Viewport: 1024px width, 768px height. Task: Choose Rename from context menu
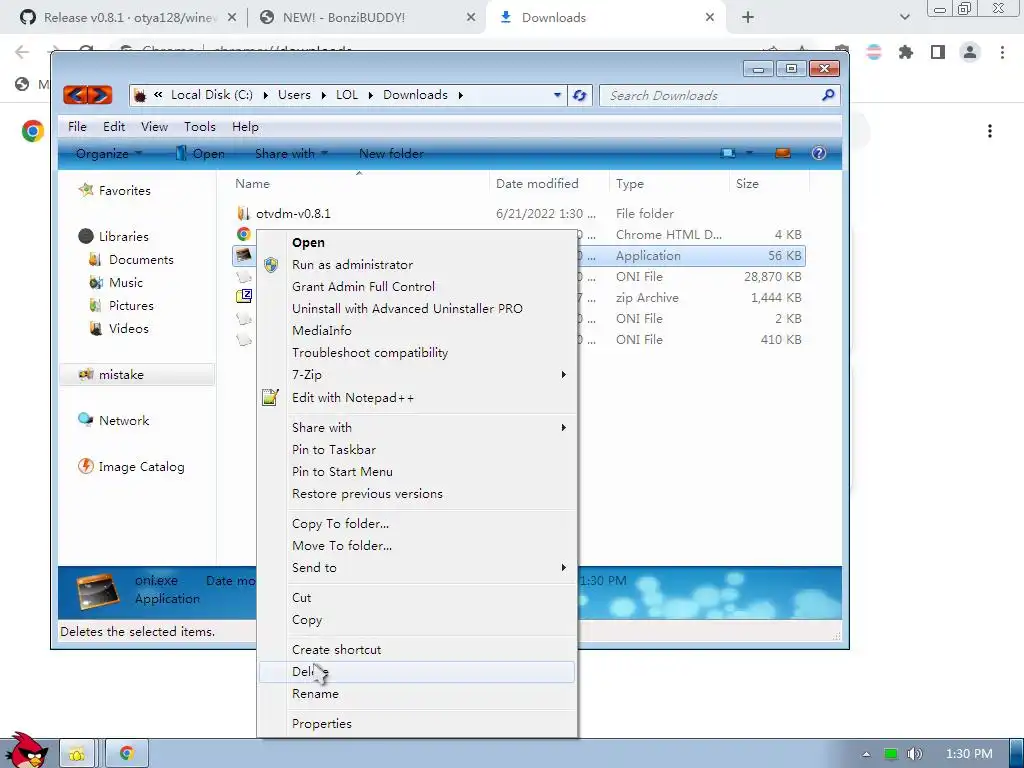point(417,694)
